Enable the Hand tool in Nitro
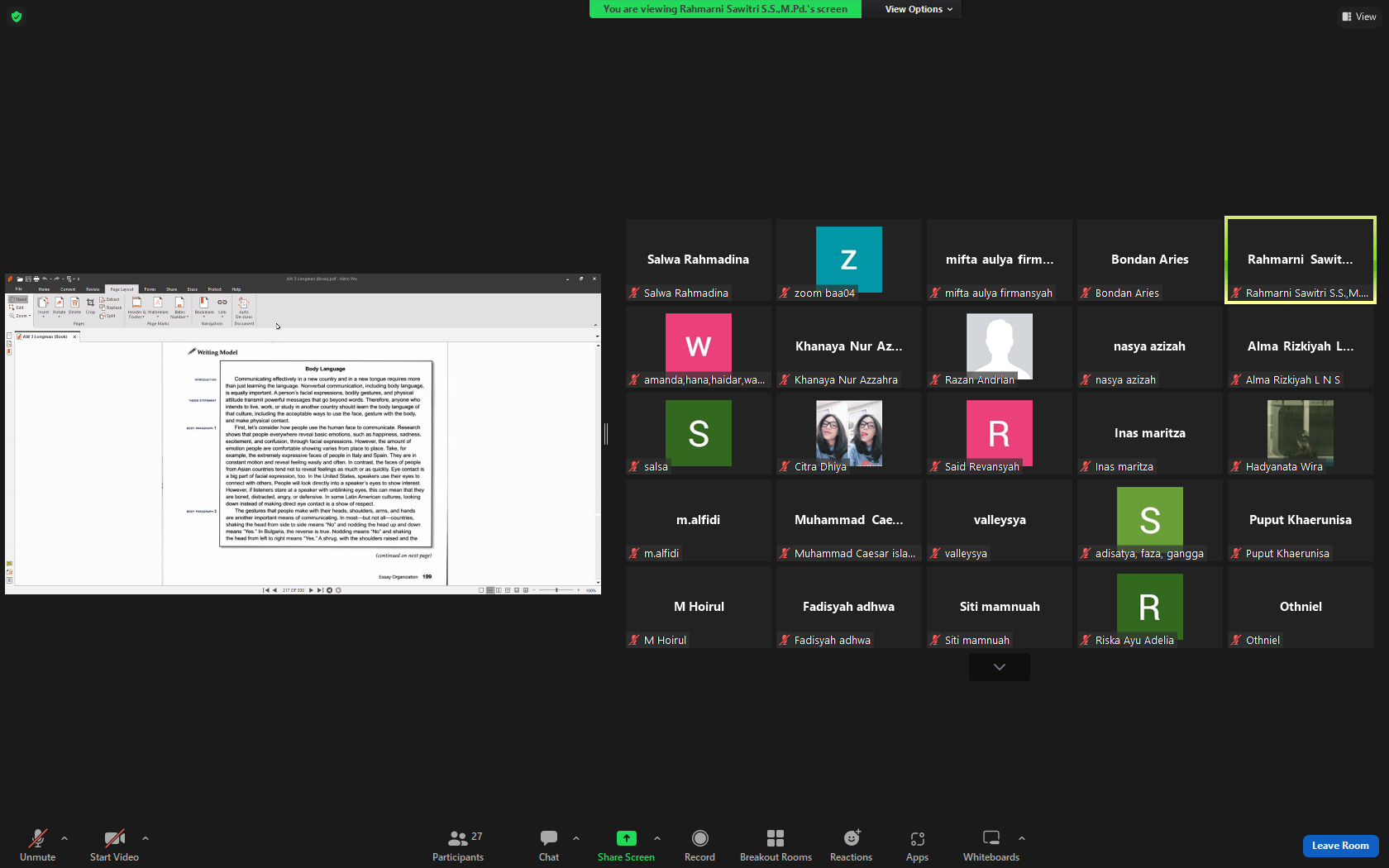Image resolution: width=1389 pixels, height=868 pixels. click(x=18, y=299)
